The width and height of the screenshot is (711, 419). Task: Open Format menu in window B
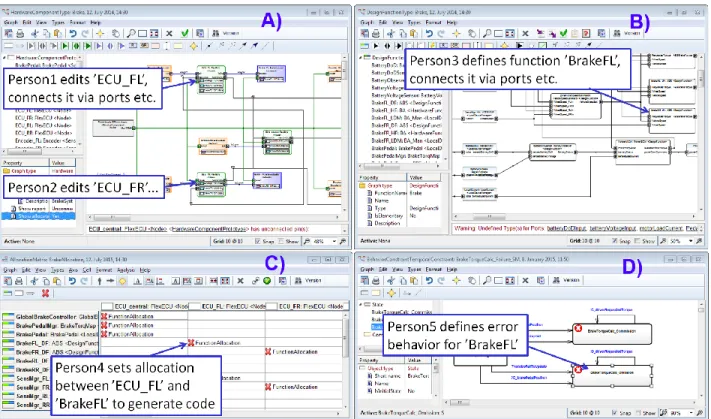pyautogui.click(x=433, y=22)
